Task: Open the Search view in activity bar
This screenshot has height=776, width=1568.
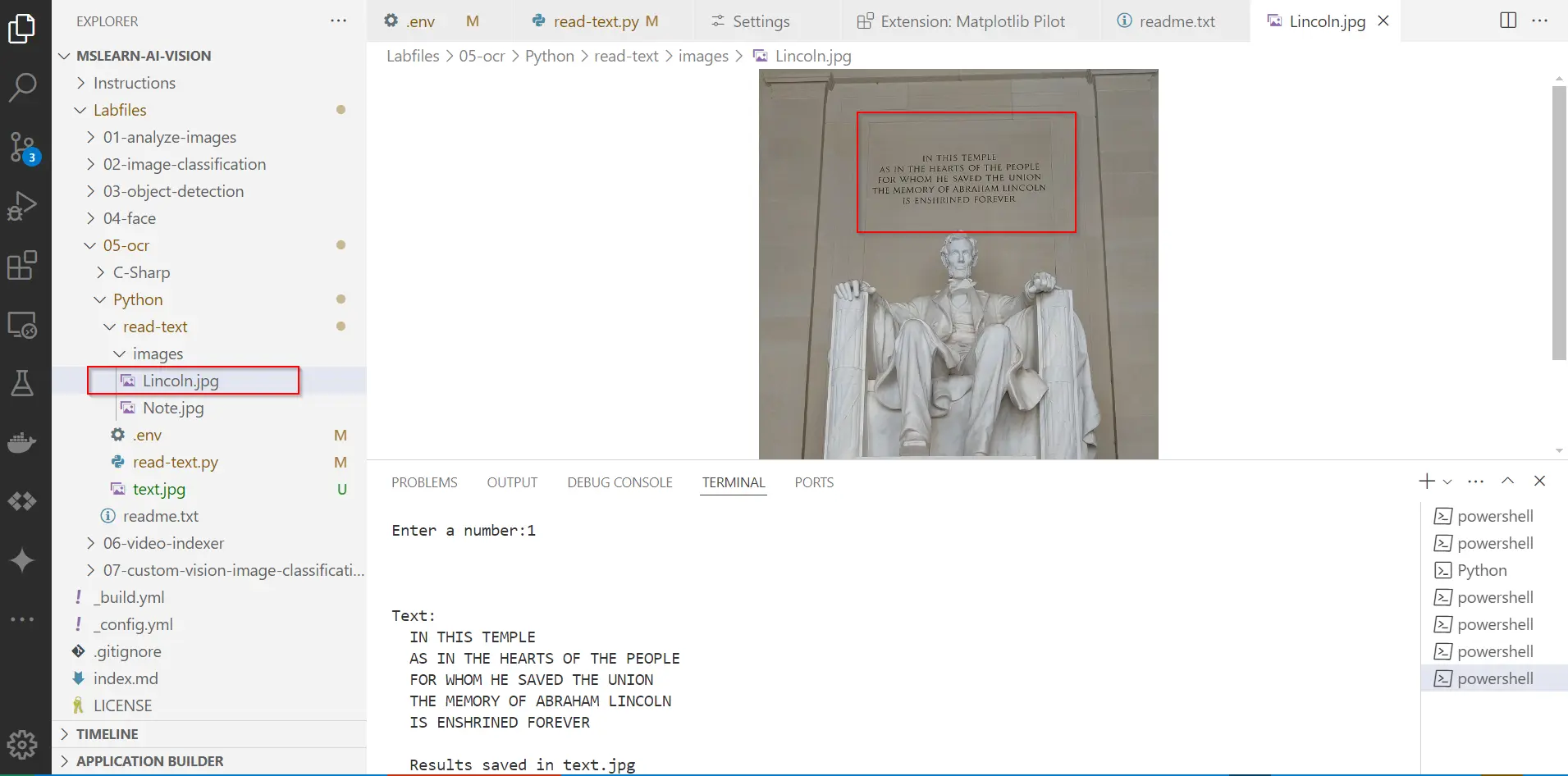Action: coord(22,87)
